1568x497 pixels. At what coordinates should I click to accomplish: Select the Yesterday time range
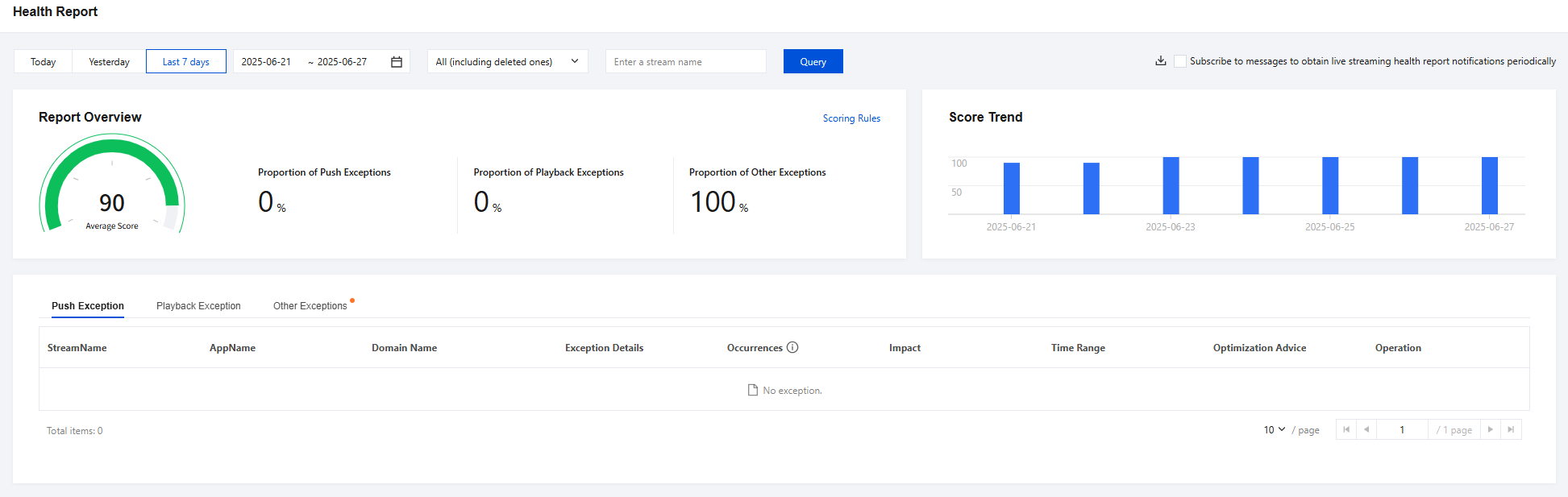pos(109,62)
